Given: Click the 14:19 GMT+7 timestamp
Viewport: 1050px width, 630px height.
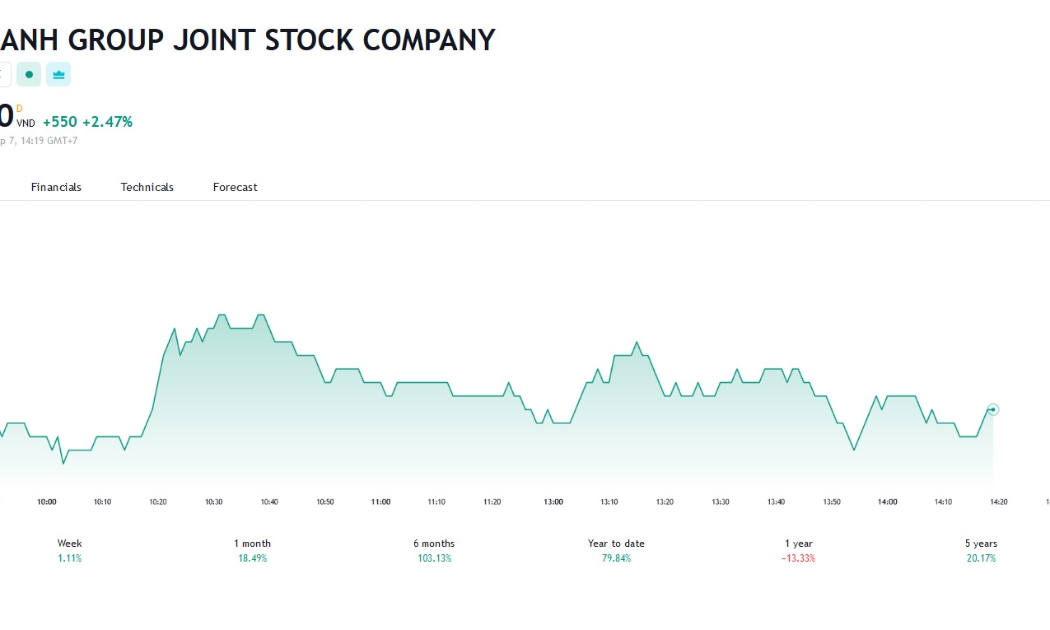Looking at the screenshot, I should (49, 141).
